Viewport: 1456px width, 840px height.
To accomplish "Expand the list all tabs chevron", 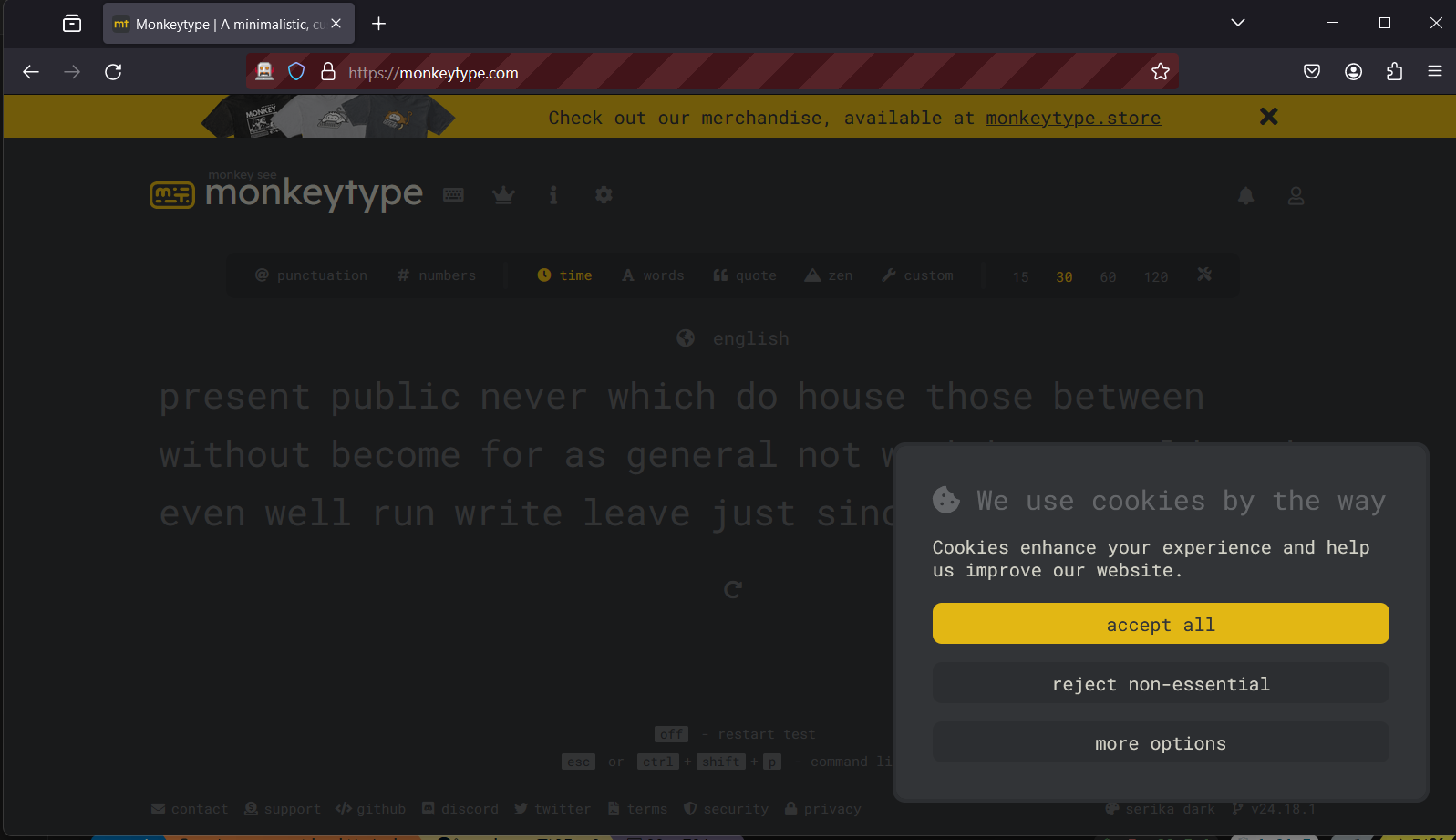I will (1237, 23).
